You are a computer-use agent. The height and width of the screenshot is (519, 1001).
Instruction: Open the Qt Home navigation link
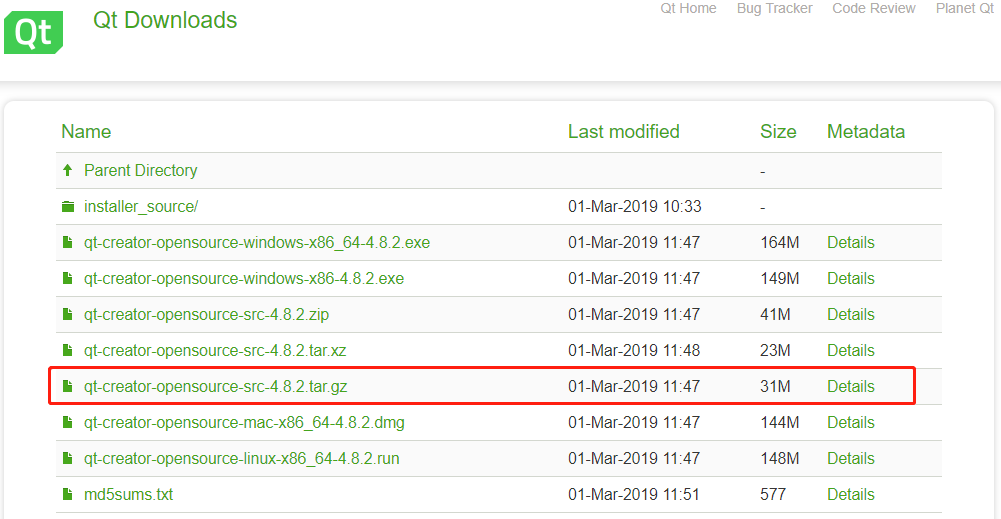point(688,8)
